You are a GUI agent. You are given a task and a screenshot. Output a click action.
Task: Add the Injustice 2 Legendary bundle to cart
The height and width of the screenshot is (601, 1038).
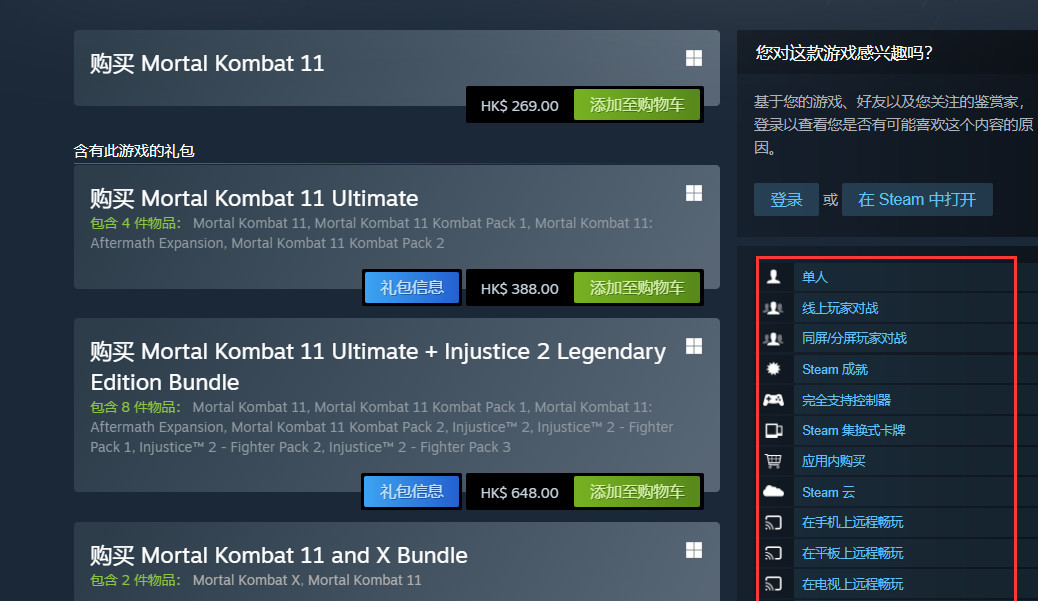click(637, 492)
